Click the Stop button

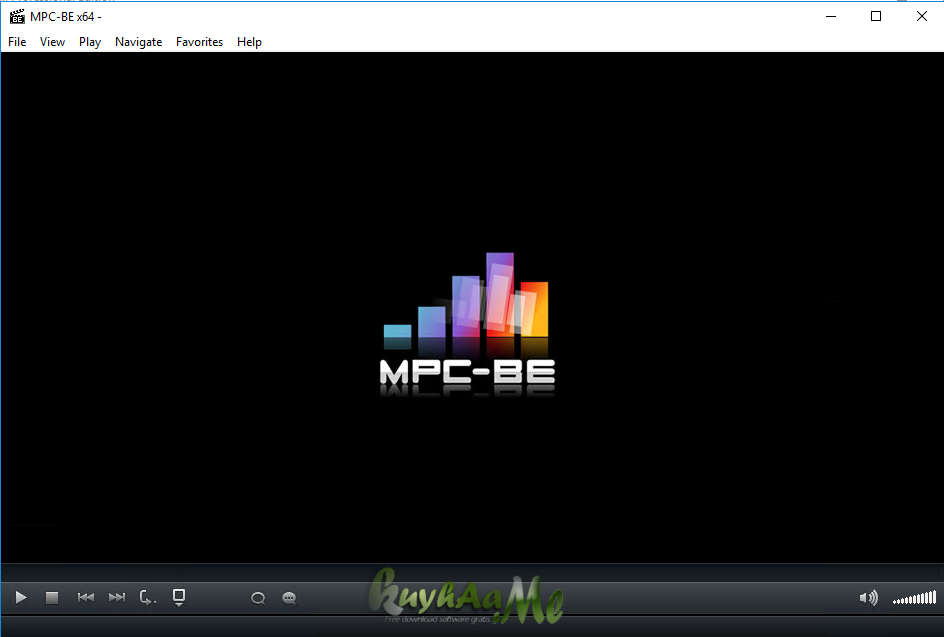52,597
